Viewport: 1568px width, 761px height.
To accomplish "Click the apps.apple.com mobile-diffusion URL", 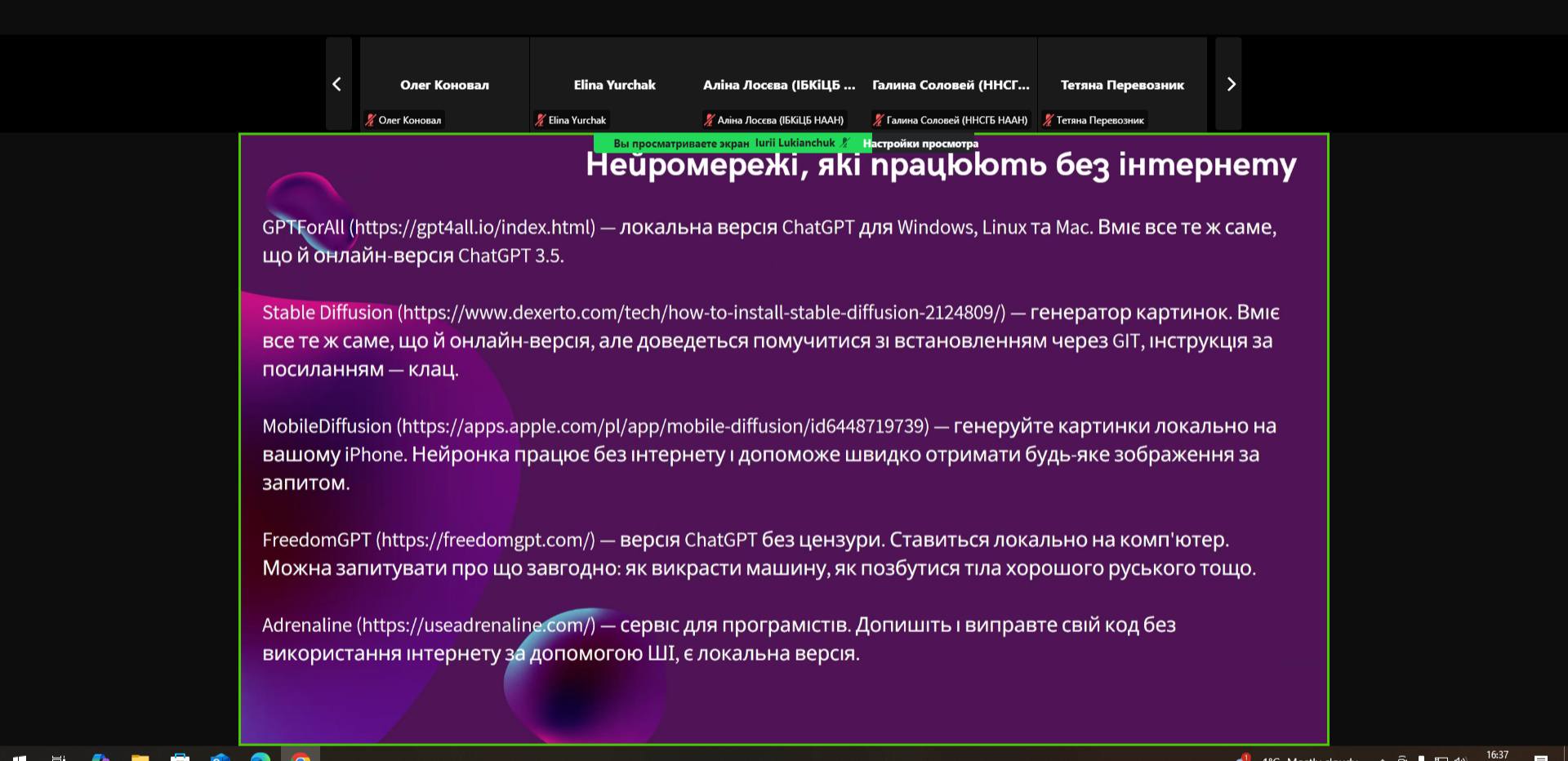I will (x=663, y=426).
